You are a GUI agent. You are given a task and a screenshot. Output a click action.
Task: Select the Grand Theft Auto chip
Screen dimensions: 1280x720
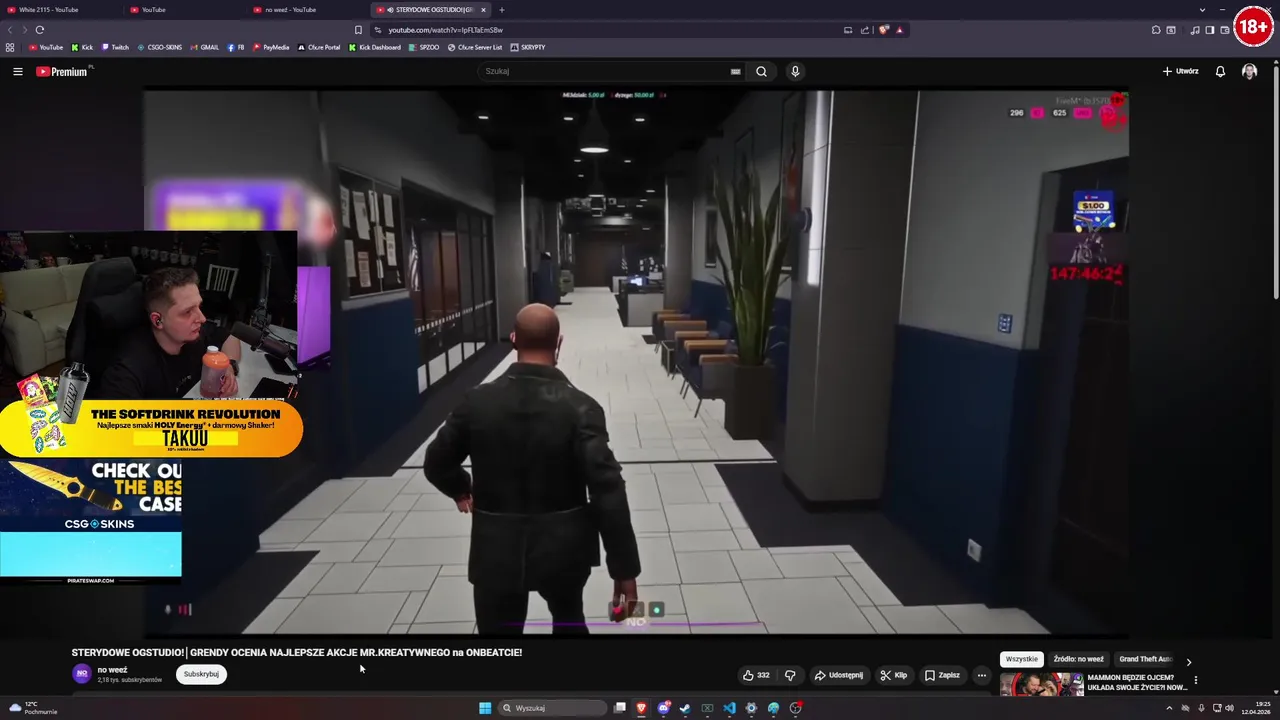(1145, 659)
